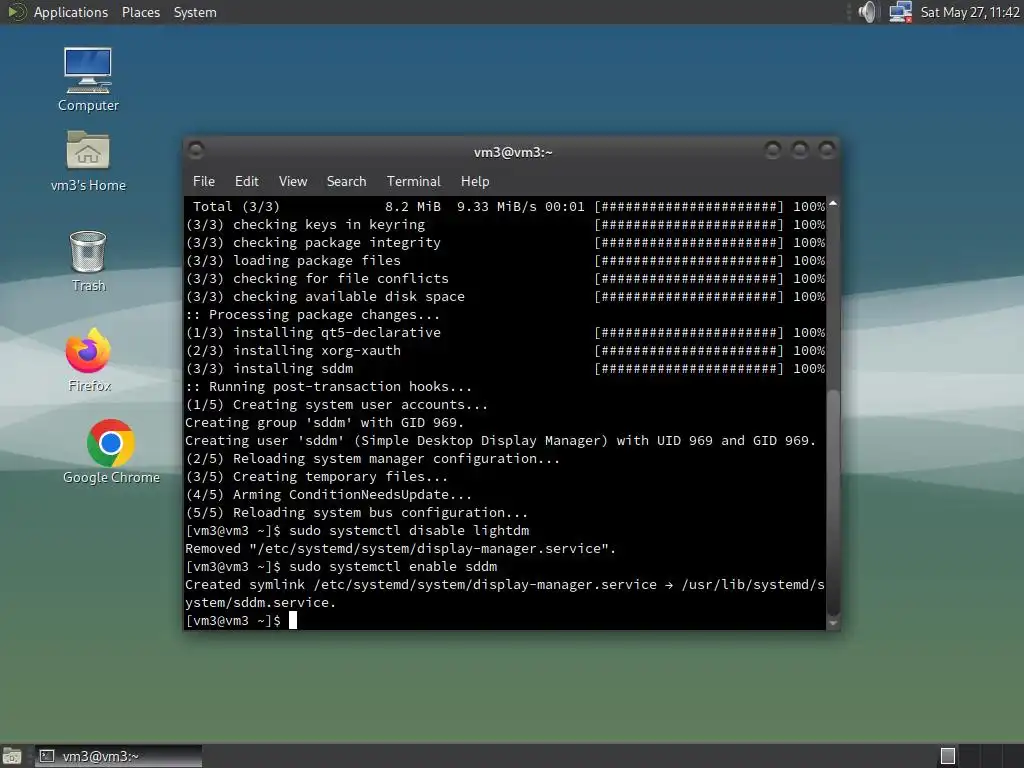Viewport: 1024px width, 768px height.
Task: Click the 'Created symlink' output line
Action: pyautogui.click(x=505, y=594)
